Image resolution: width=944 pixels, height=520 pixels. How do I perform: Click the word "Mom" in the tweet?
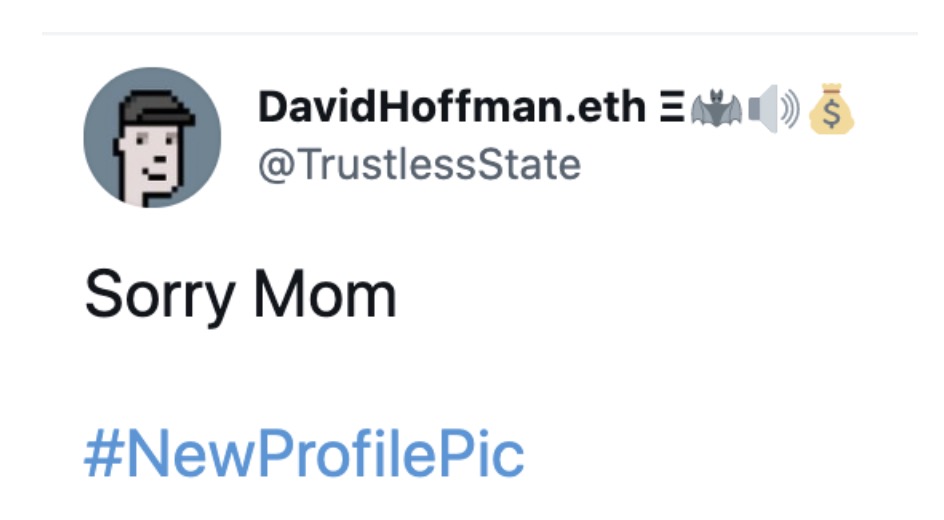click(x=325, y=296)
